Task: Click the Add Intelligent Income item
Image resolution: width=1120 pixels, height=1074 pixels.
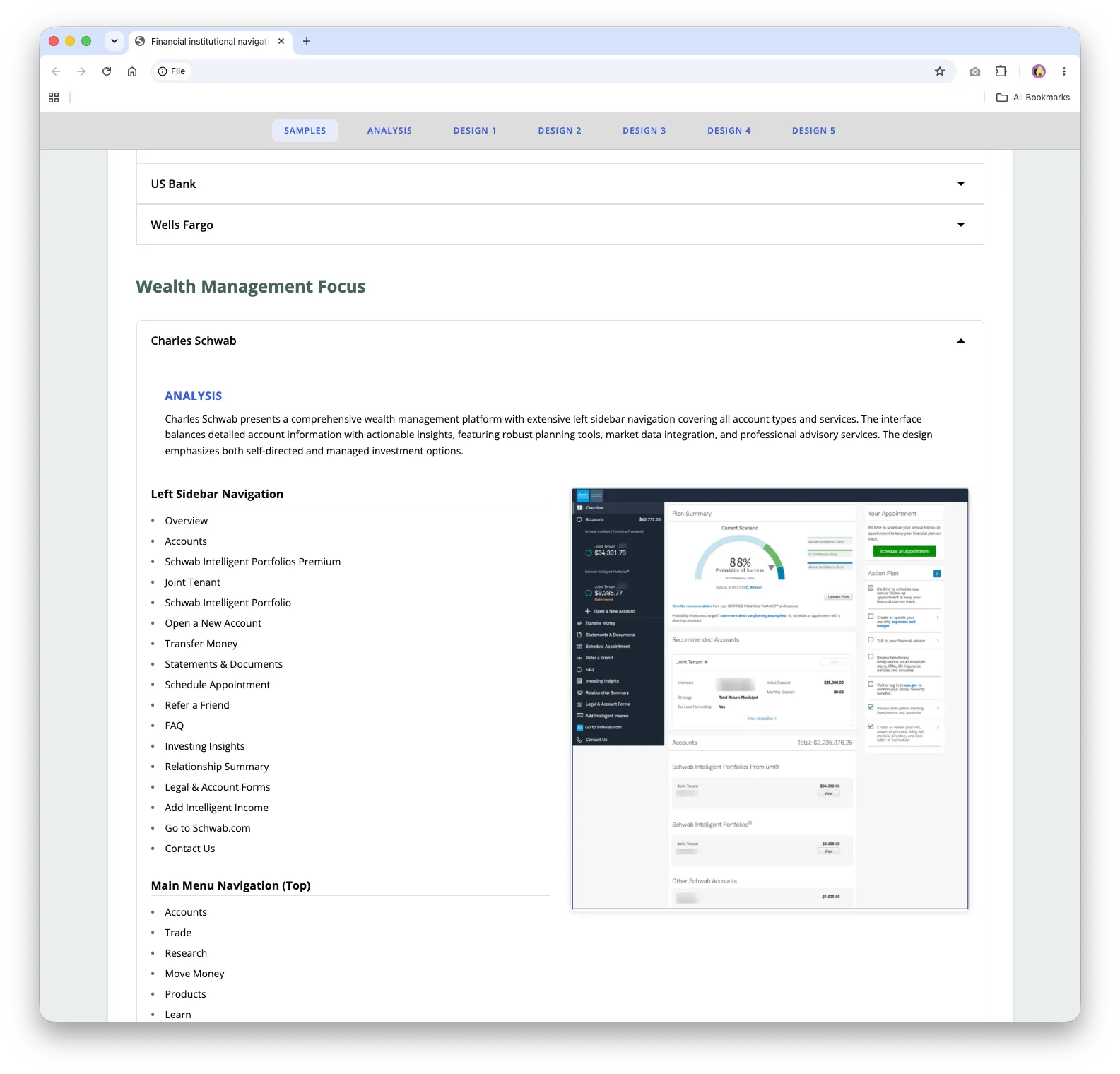Action: point(217,808)
